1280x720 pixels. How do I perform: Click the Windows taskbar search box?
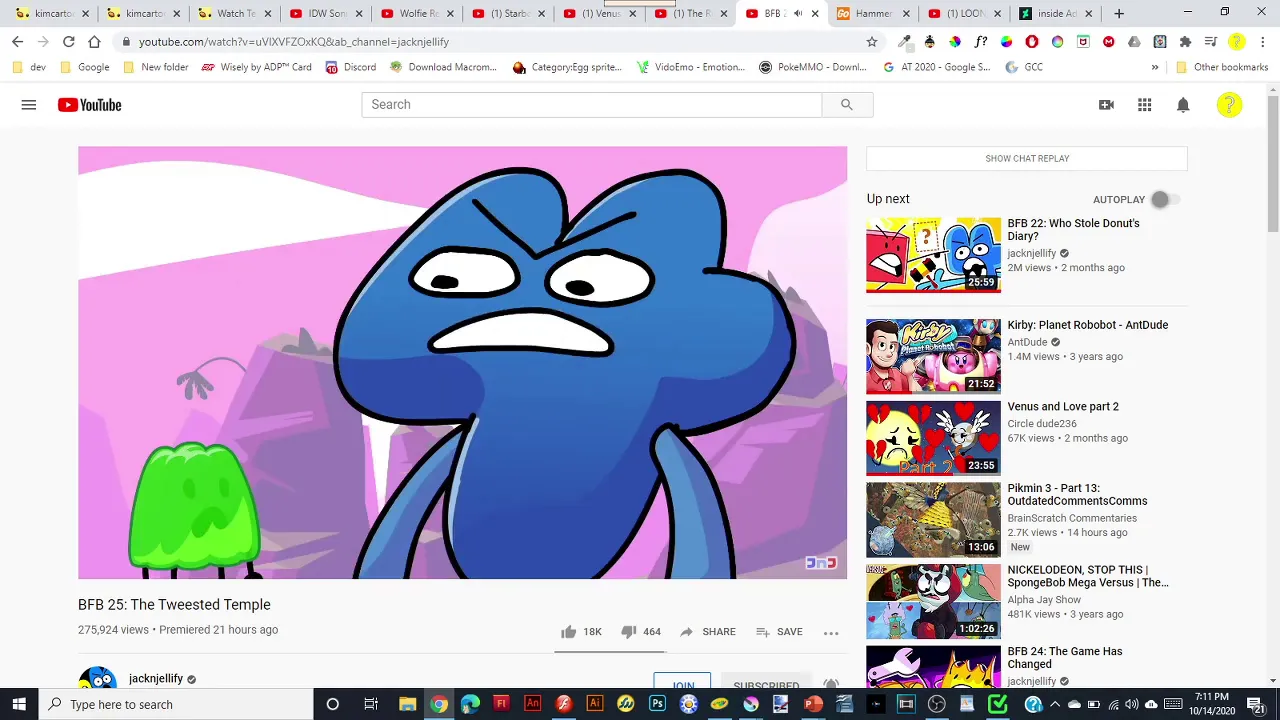click(175, 704)
